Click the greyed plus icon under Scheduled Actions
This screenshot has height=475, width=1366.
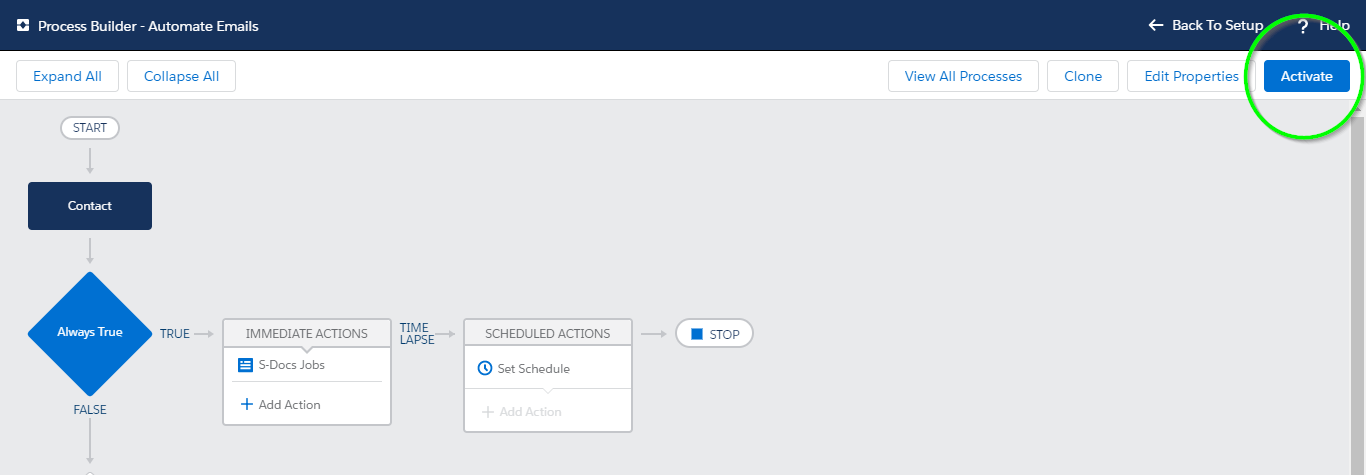pos(488,411)
